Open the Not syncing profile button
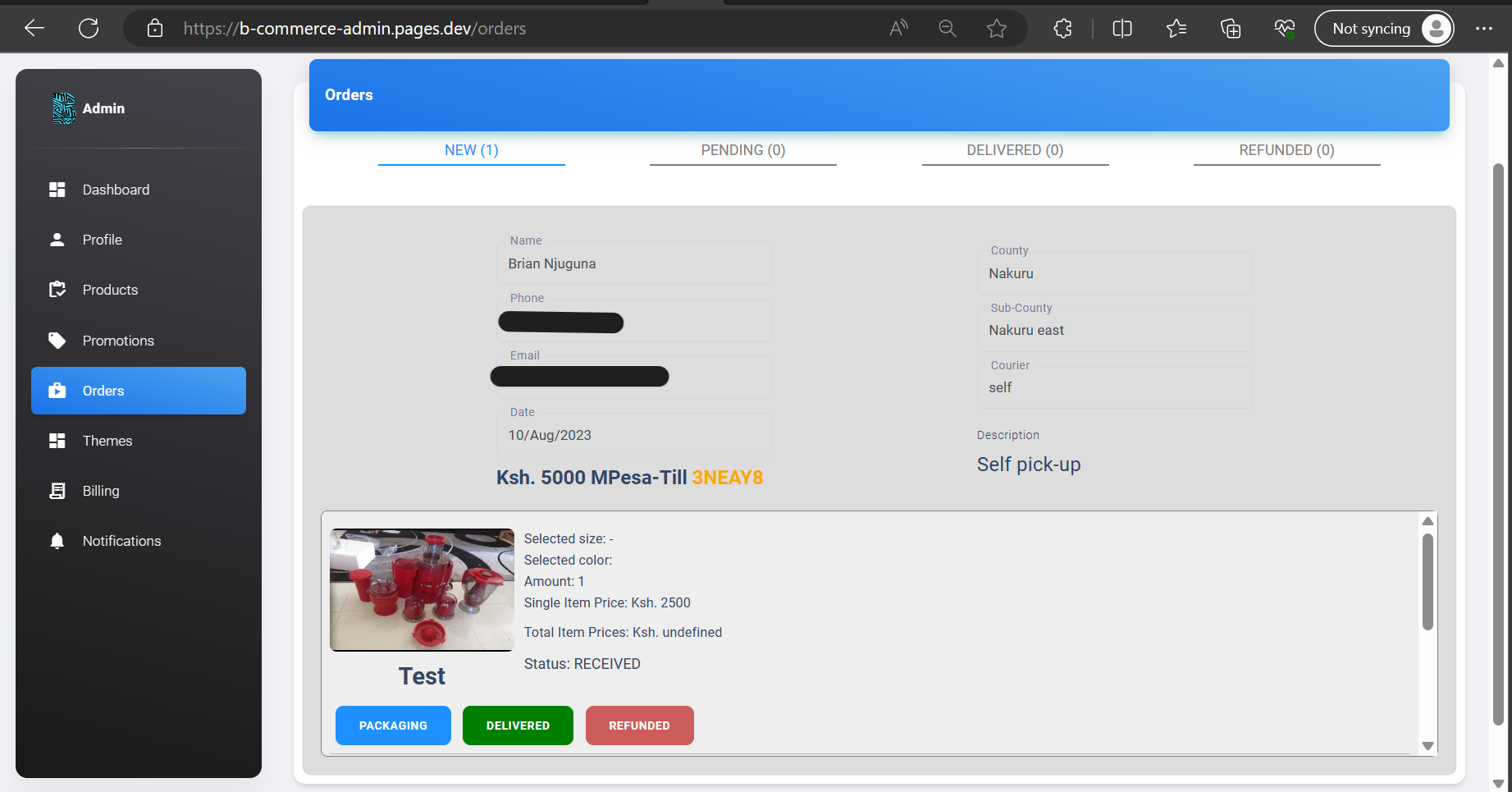 [1384, 29]
